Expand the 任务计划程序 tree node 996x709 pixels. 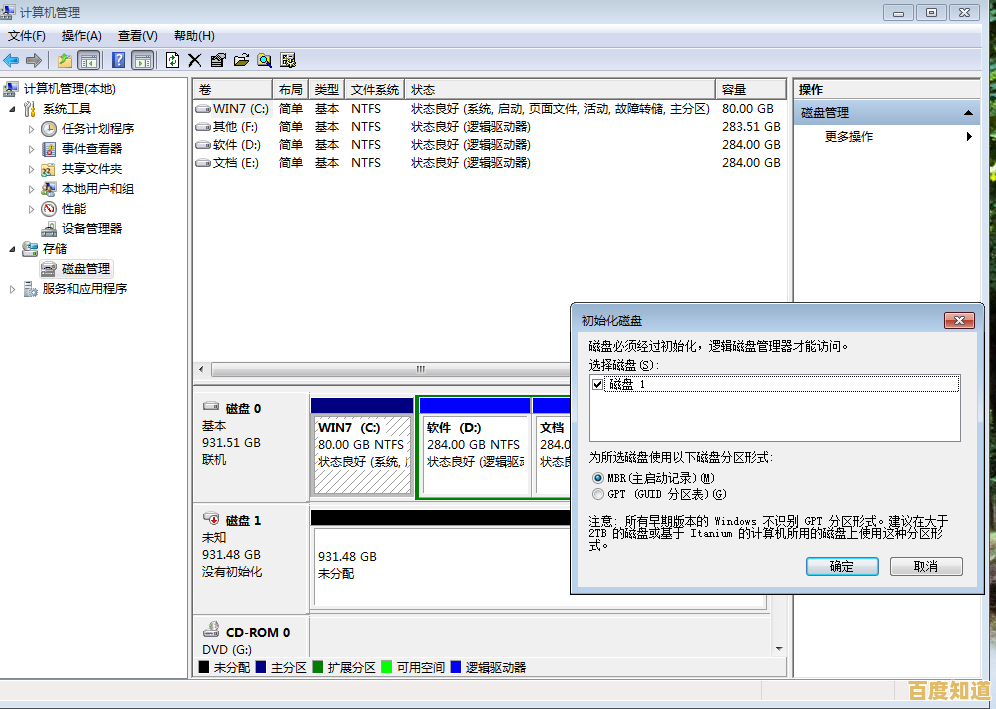32,129
